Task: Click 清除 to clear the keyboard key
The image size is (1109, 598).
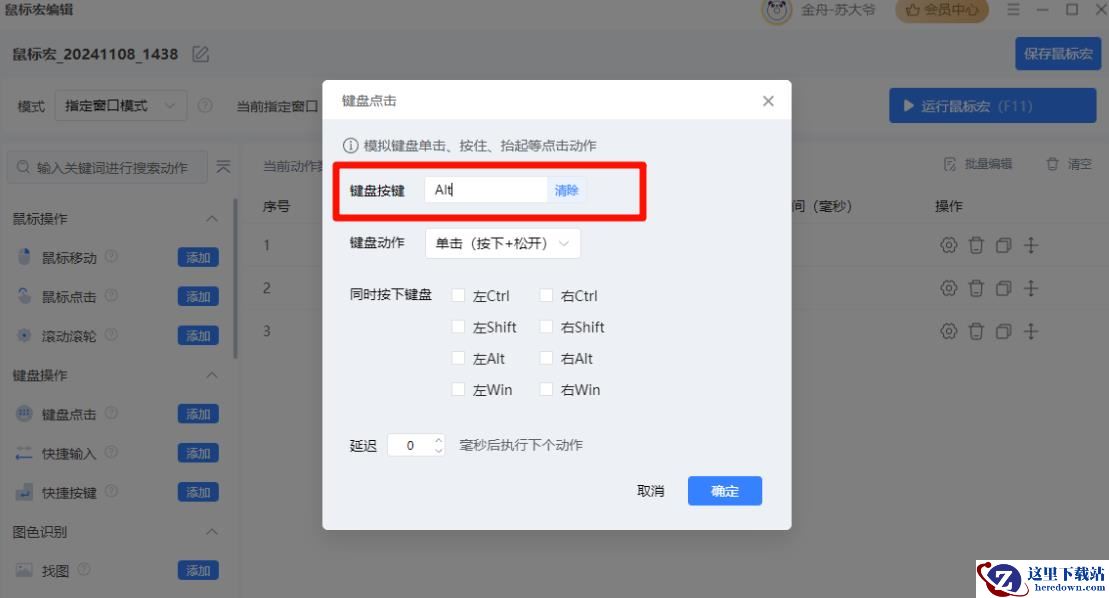Action: click(x=566, y=190)
